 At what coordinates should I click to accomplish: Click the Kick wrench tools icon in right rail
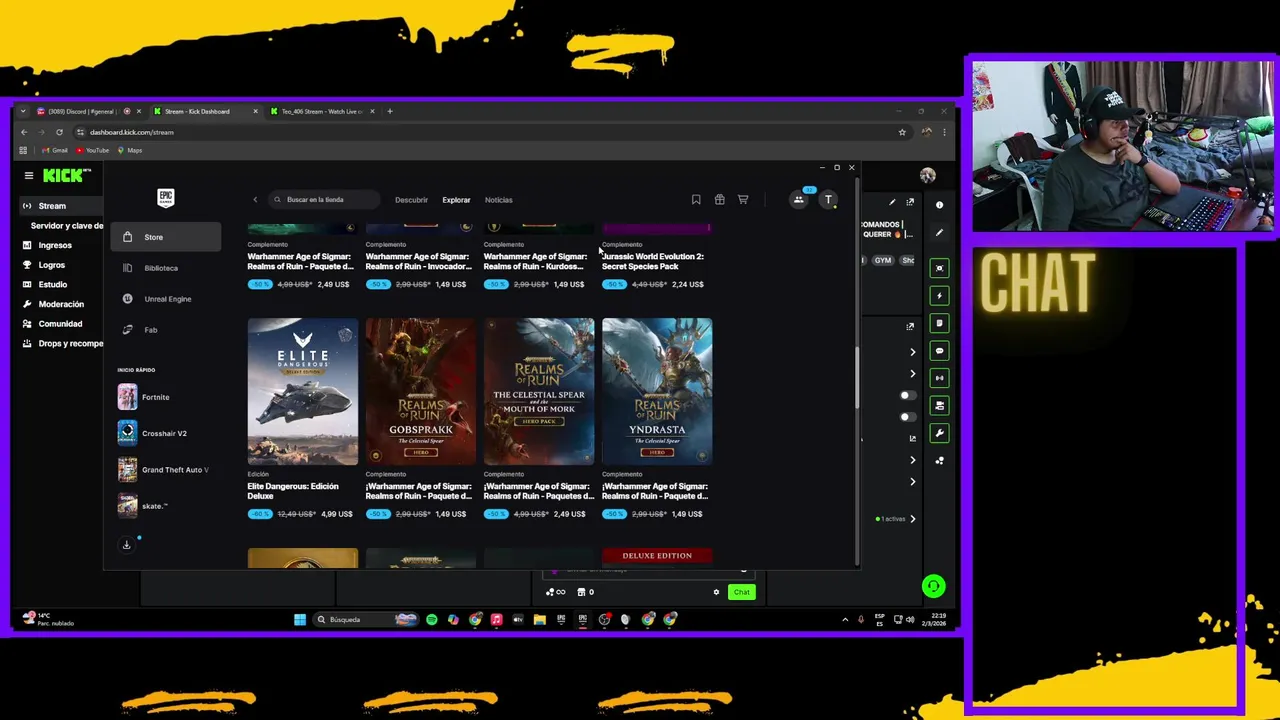[x=939, y=433]
